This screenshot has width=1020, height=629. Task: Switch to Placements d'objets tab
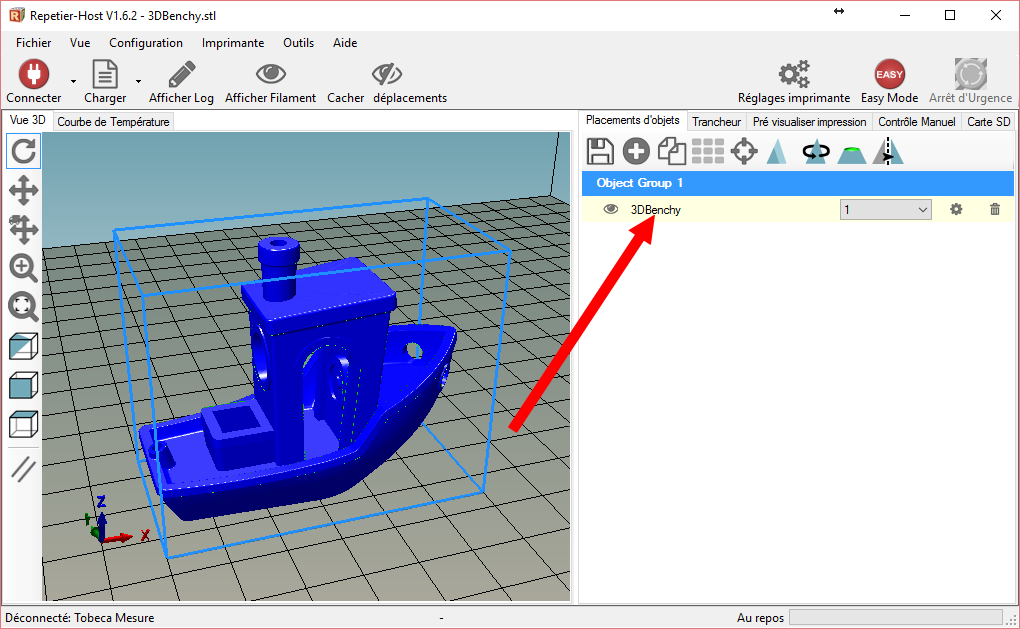pos(632,120)
